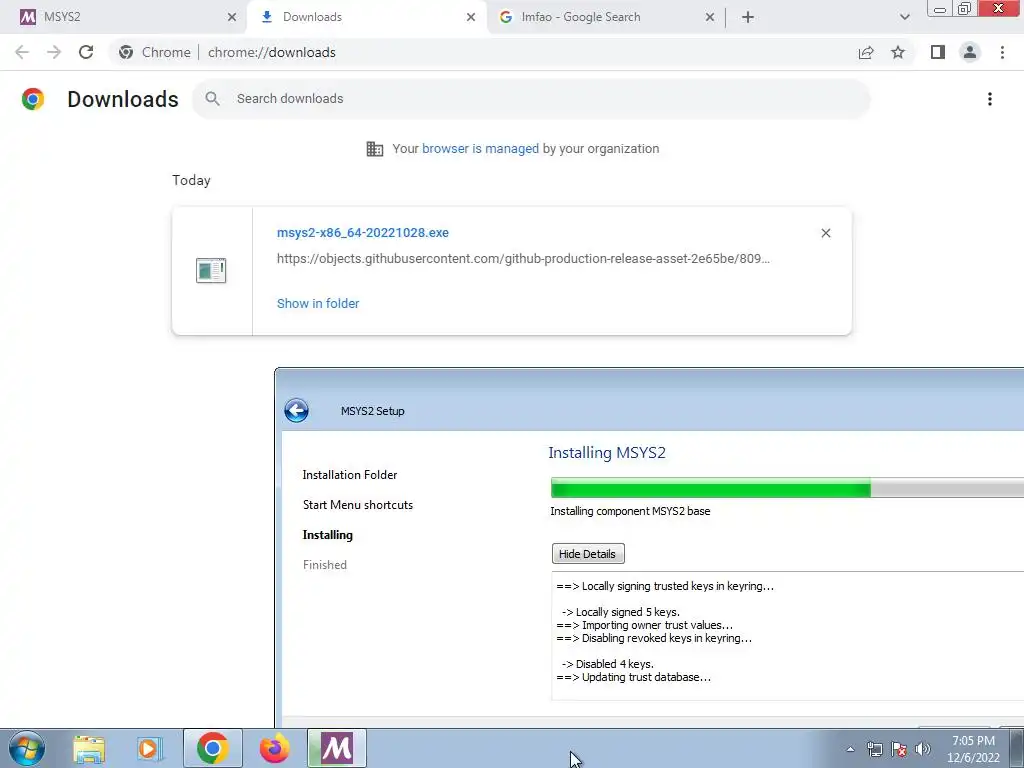Click the msys2 file thumbnail icon
Image resolution: width=1024 pixels, height=768 pixels.
(211, 270)
